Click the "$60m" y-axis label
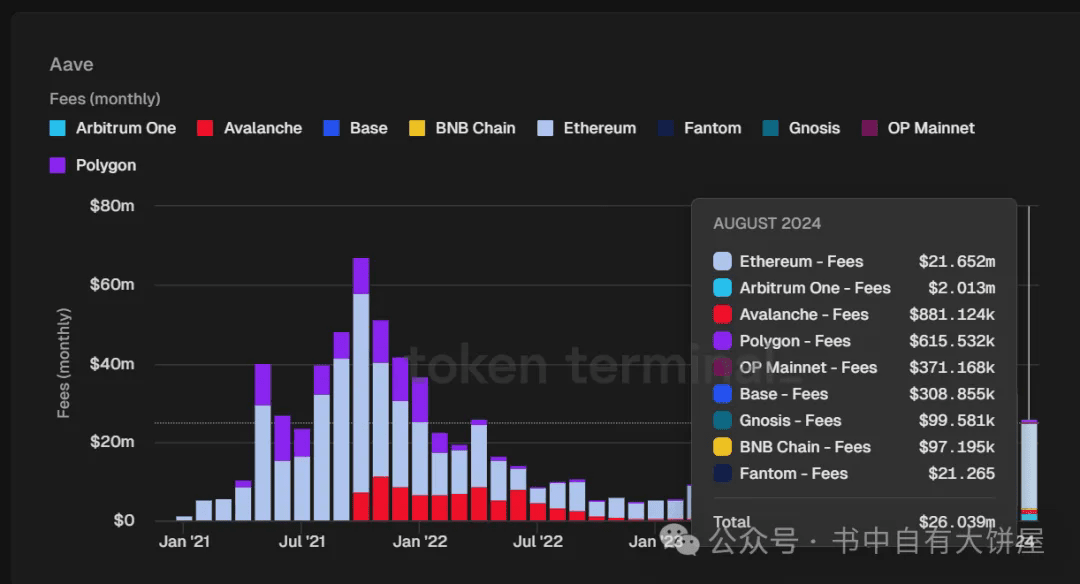Screen dimensions: 1080x584 (x=112, y=284)
